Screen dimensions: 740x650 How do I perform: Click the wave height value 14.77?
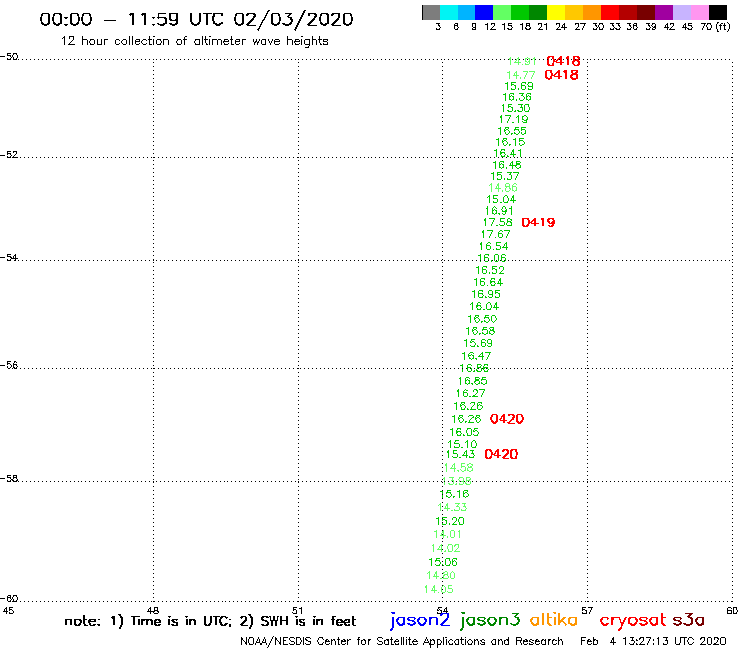pyautogui.click(x=521, y=75)
